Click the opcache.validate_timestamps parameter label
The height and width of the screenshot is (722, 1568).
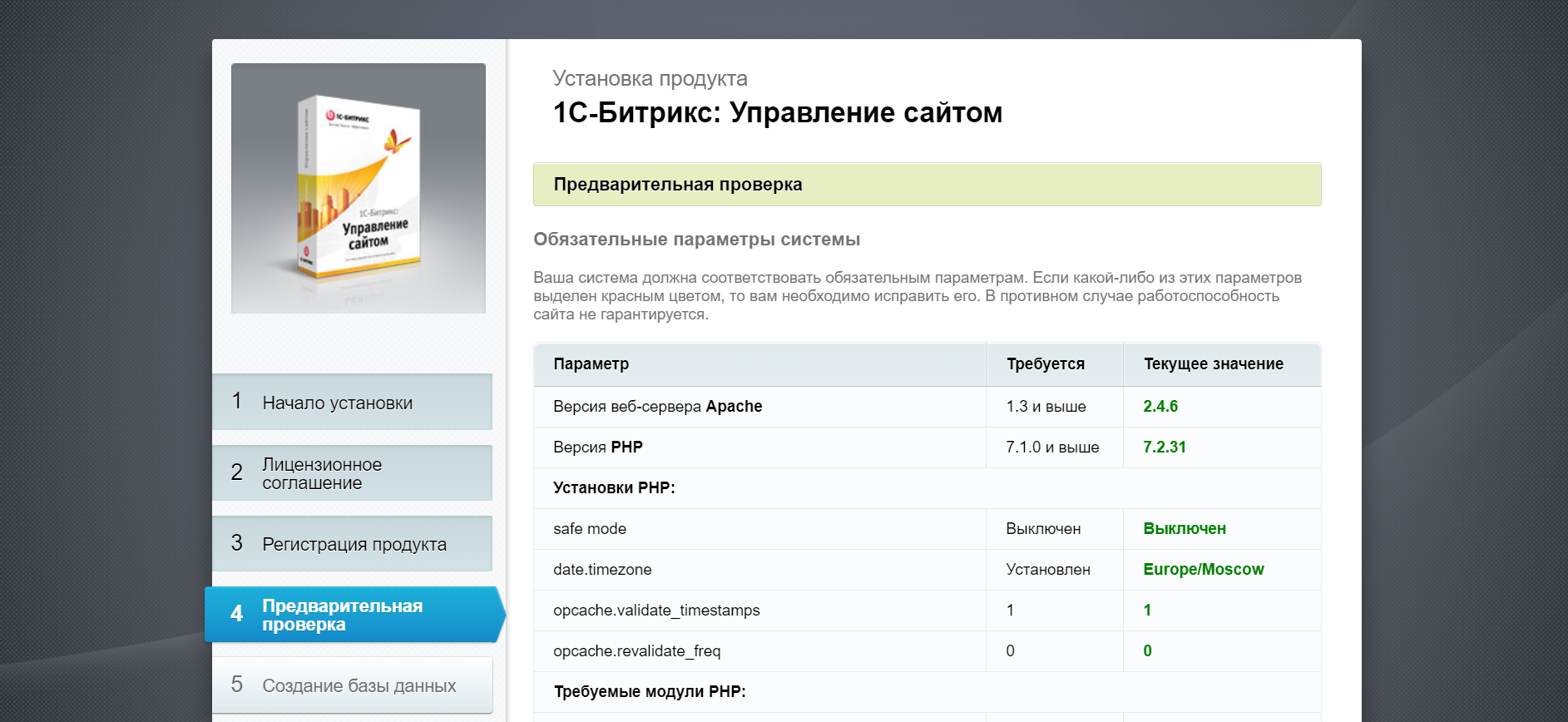click(656, 610)
